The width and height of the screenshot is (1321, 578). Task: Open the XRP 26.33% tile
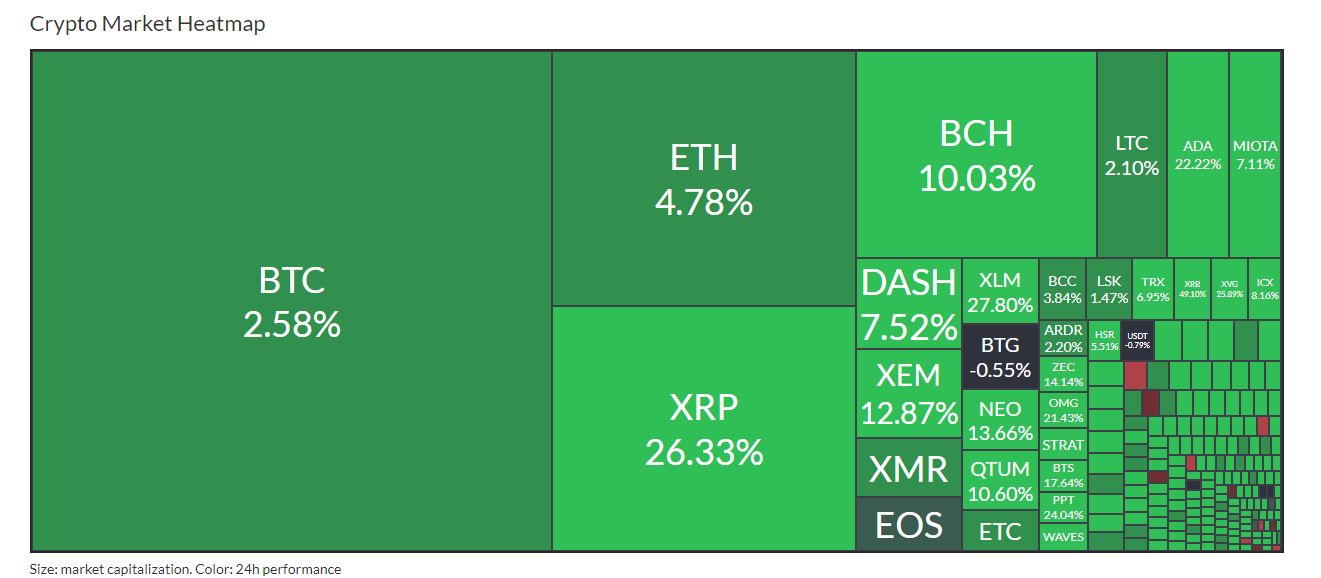pos(704,428)
